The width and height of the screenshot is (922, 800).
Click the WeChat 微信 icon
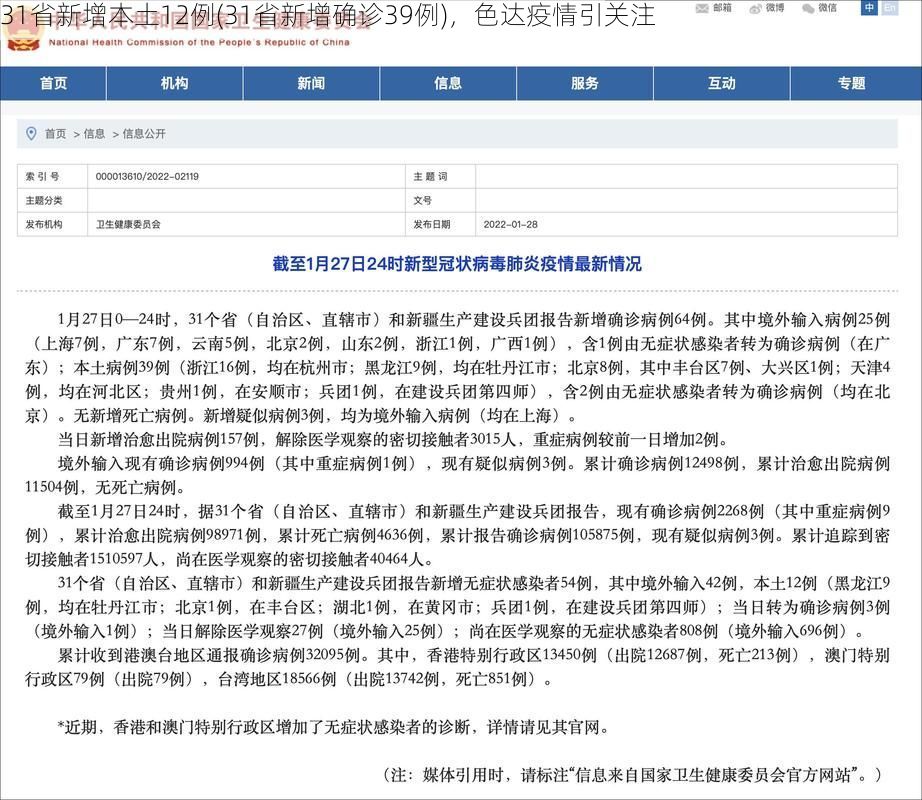tap(810, 9)
